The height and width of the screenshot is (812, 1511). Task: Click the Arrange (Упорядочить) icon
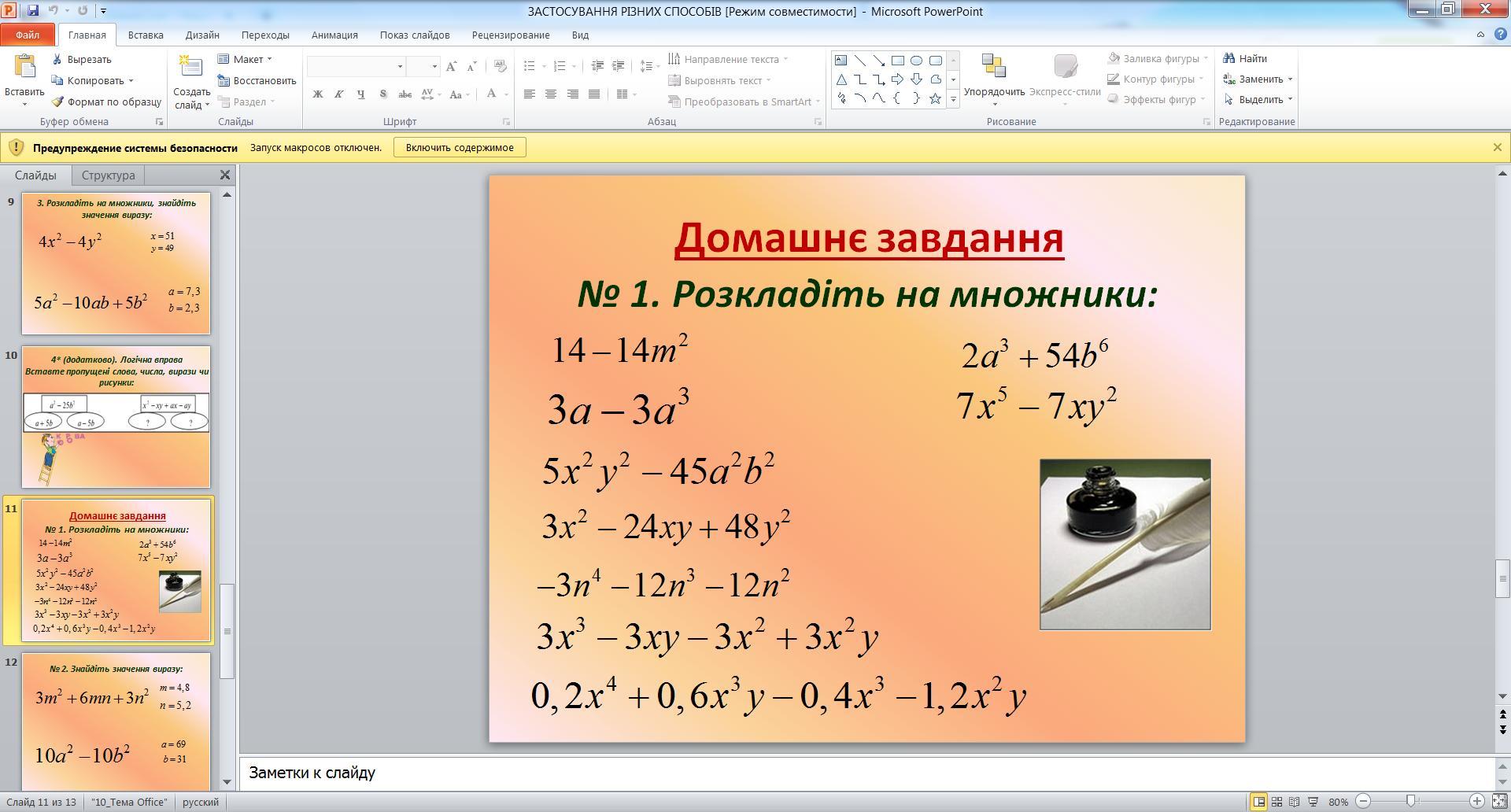coord(994,66)
